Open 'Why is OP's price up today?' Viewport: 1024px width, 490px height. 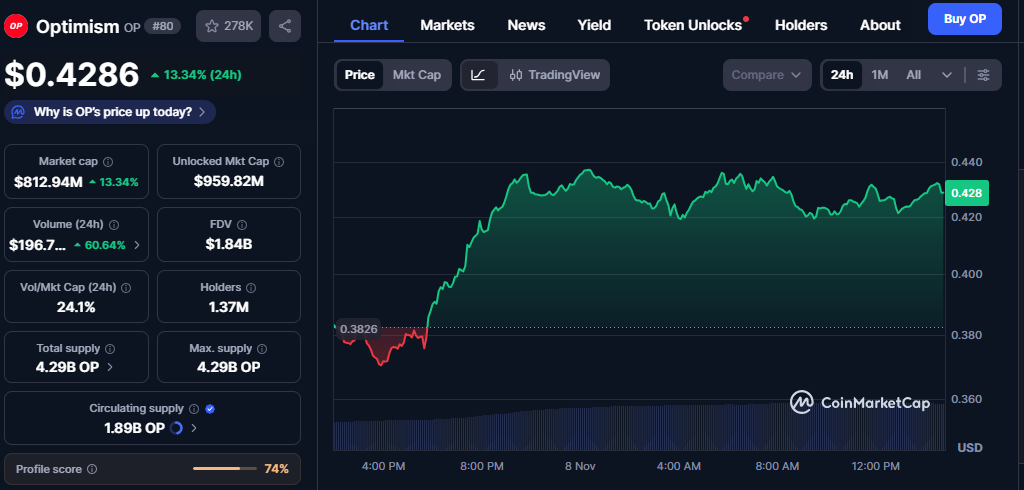[110, 112]
